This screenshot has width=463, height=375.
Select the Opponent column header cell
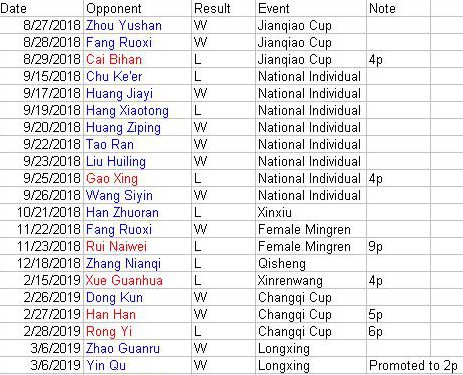pyautogui.click(x=137, y=8)
